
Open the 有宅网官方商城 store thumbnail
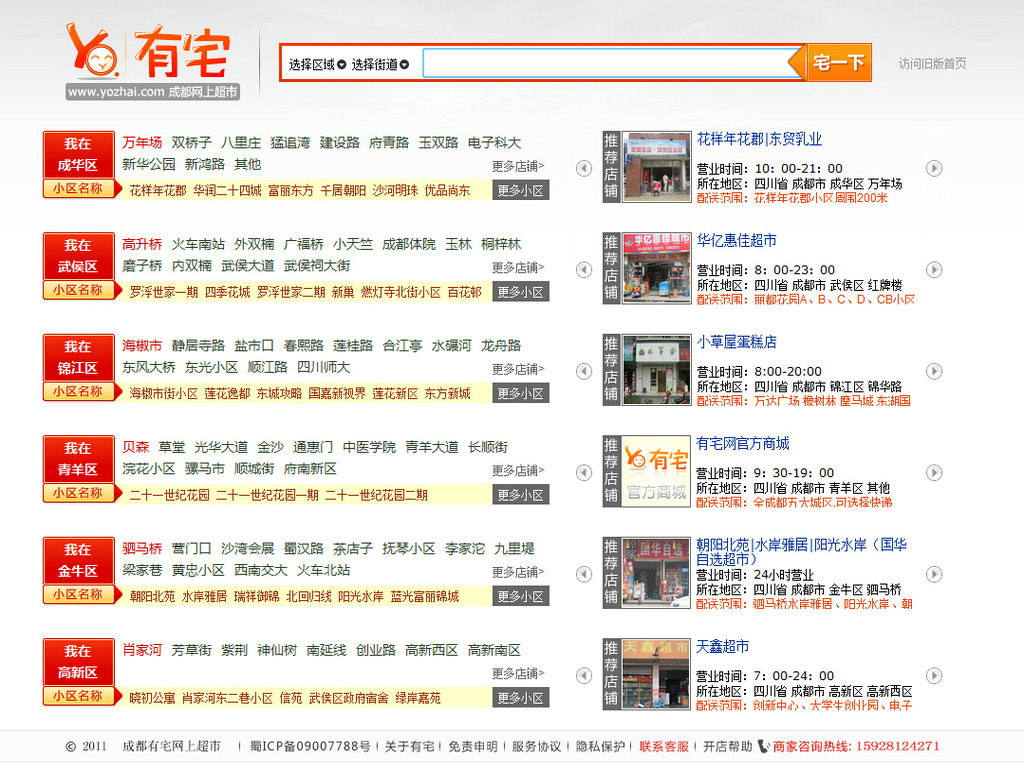click(656, 471)
